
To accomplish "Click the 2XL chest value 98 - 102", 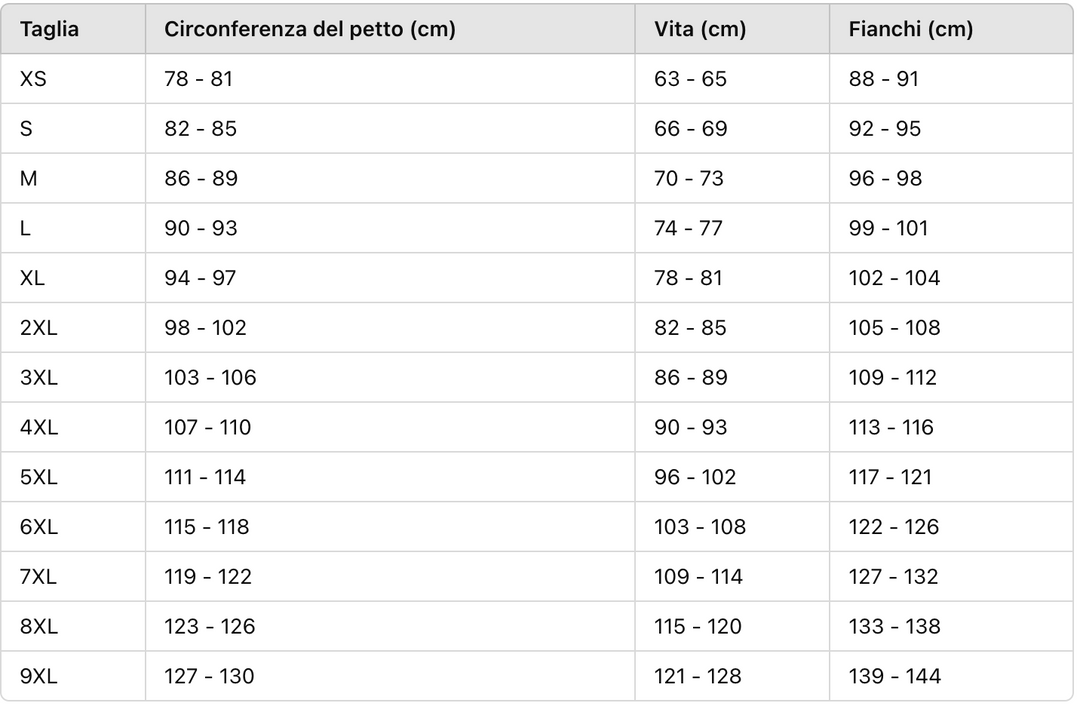I will (205, 327).
